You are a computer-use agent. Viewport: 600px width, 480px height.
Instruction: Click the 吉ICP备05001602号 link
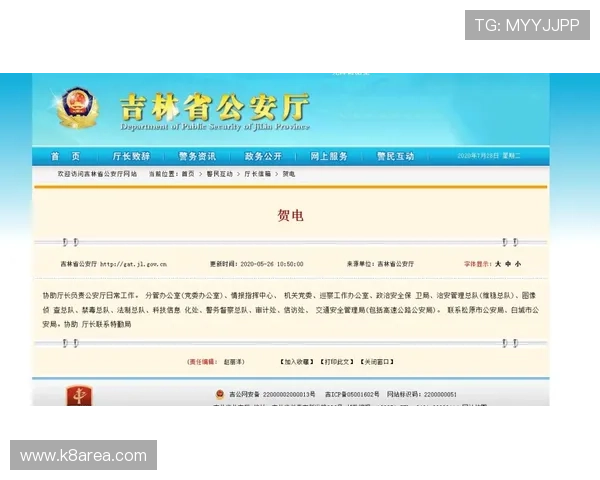point(352,394)
